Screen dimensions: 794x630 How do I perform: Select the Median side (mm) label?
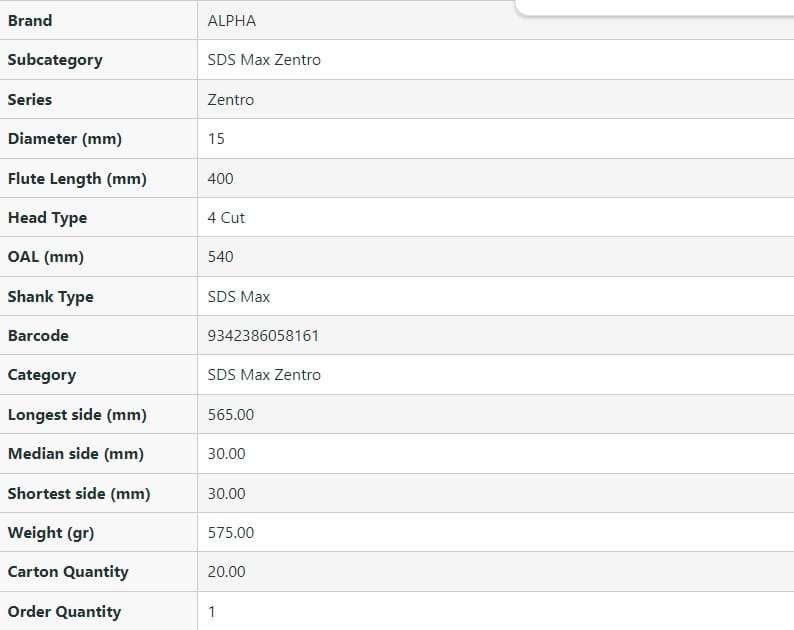76,454
